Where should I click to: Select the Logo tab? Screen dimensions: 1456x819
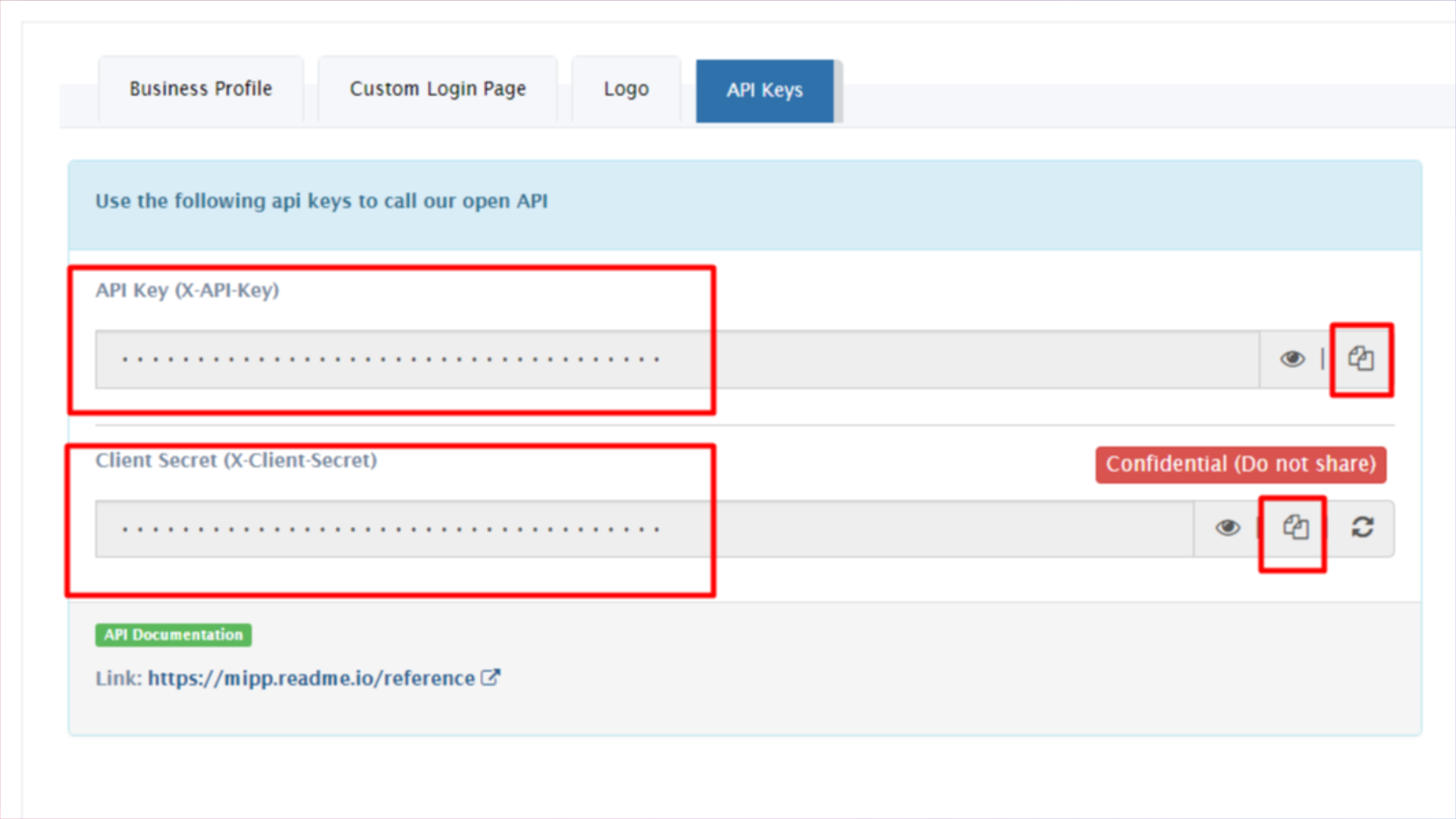point(626,89)
